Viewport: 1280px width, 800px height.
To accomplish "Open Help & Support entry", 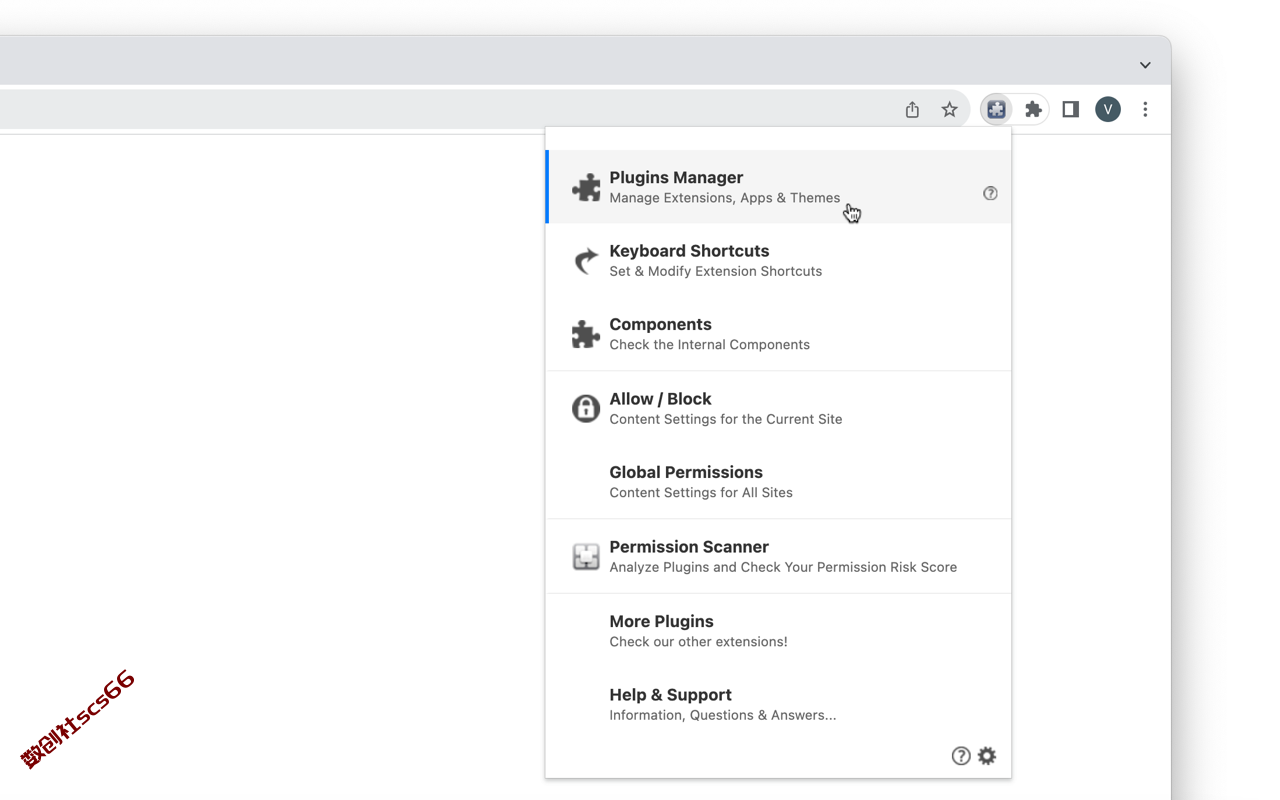I will 778,704.
